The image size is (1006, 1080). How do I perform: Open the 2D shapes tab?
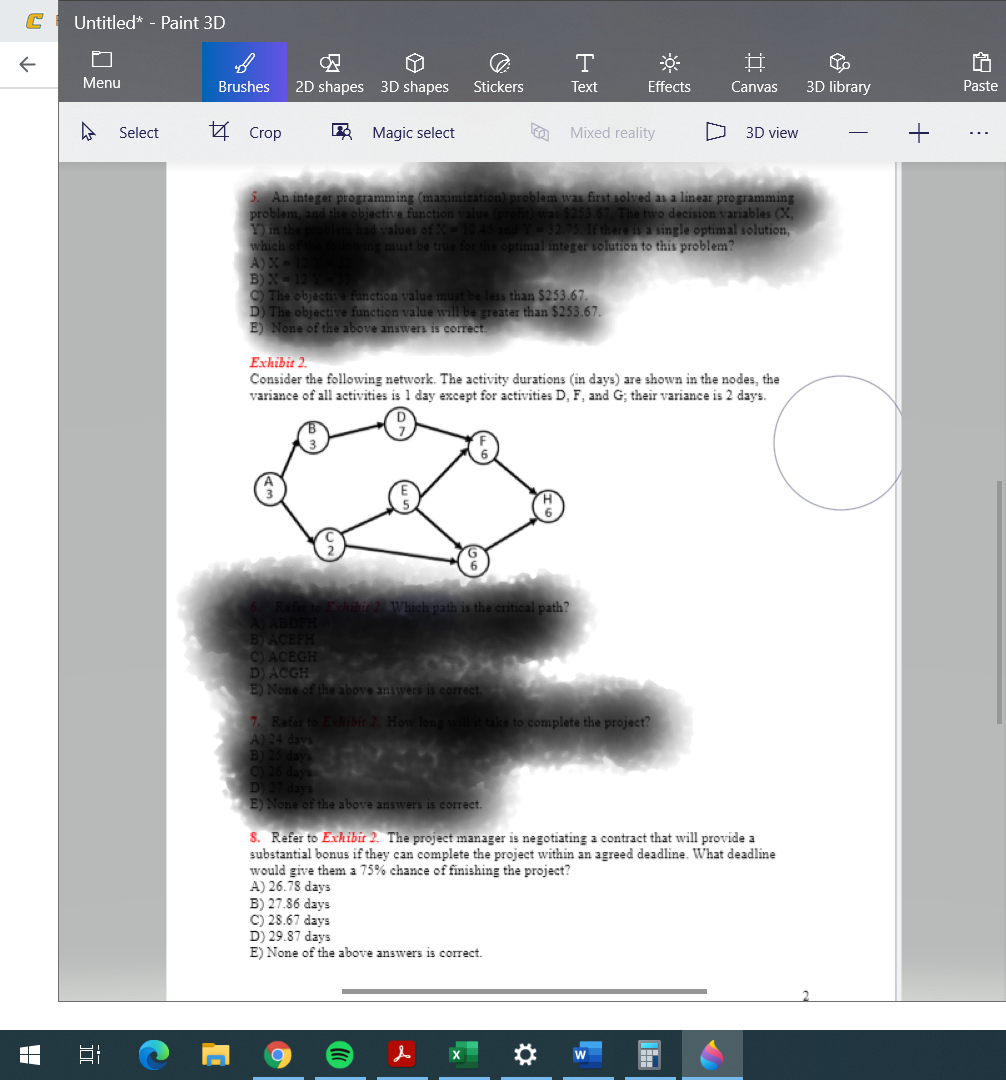(x=329, y=72)
